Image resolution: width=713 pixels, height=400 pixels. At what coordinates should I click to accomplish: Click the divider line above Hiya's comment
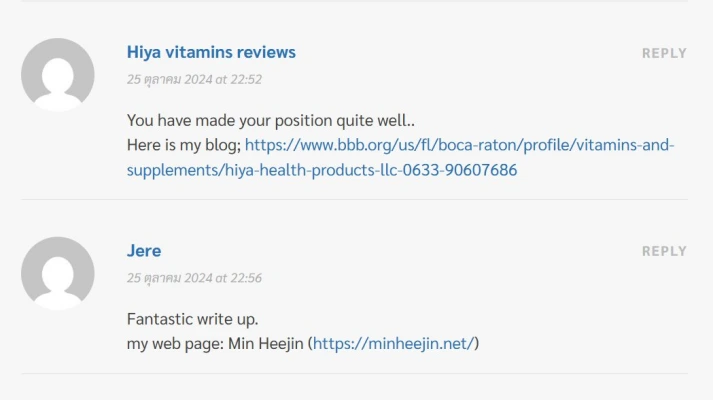354,1
